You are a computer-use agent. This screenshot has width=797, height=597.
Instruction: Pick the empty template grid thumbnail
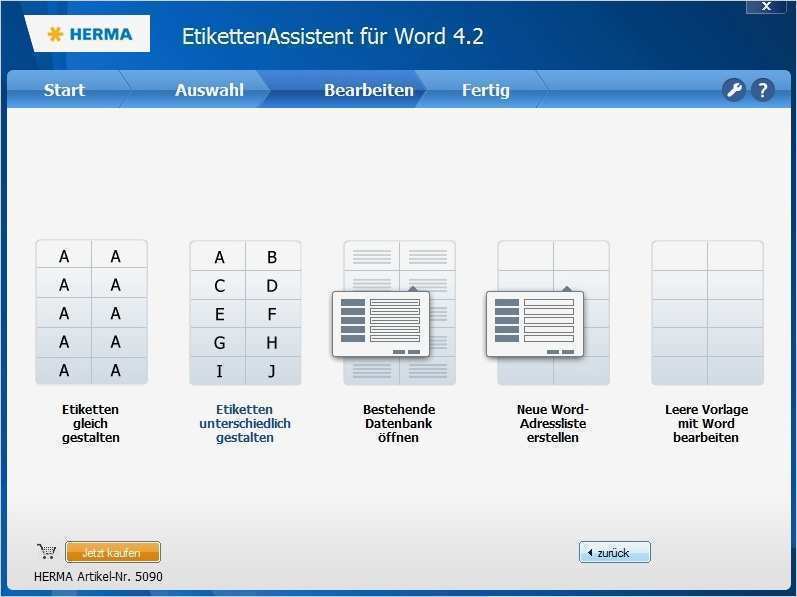[708, 313]
